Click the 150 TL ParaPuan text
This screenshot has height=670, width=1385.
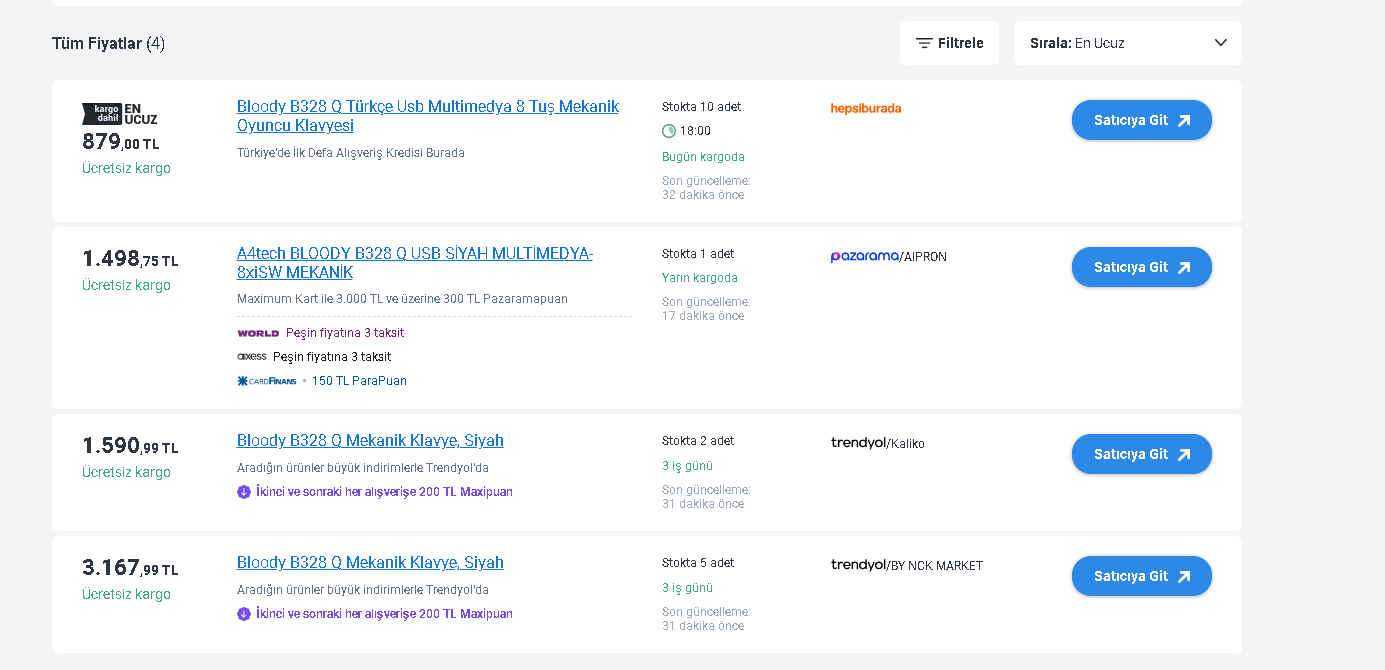359,381
